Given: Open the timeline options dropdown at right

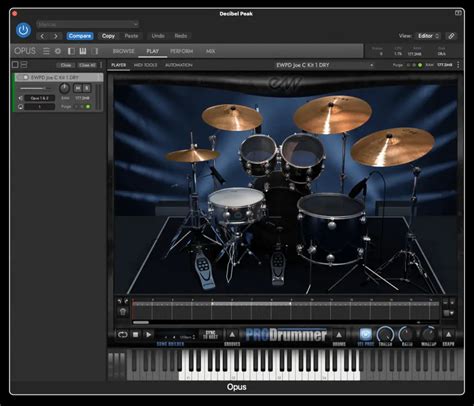Looking at the screenshot, I should (x=449, y=313).
